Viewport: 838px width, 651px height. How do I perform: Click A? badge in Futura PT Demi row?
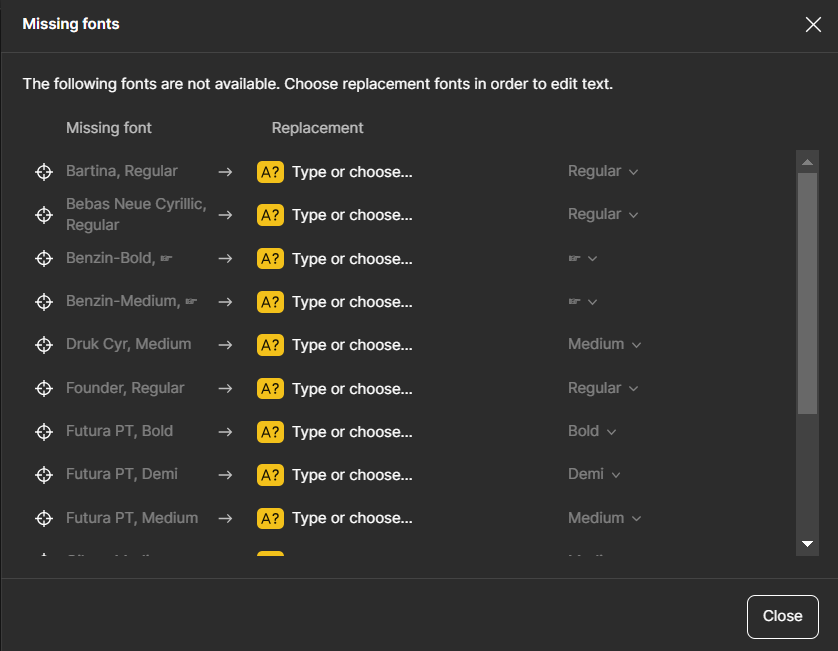(270, 475)
